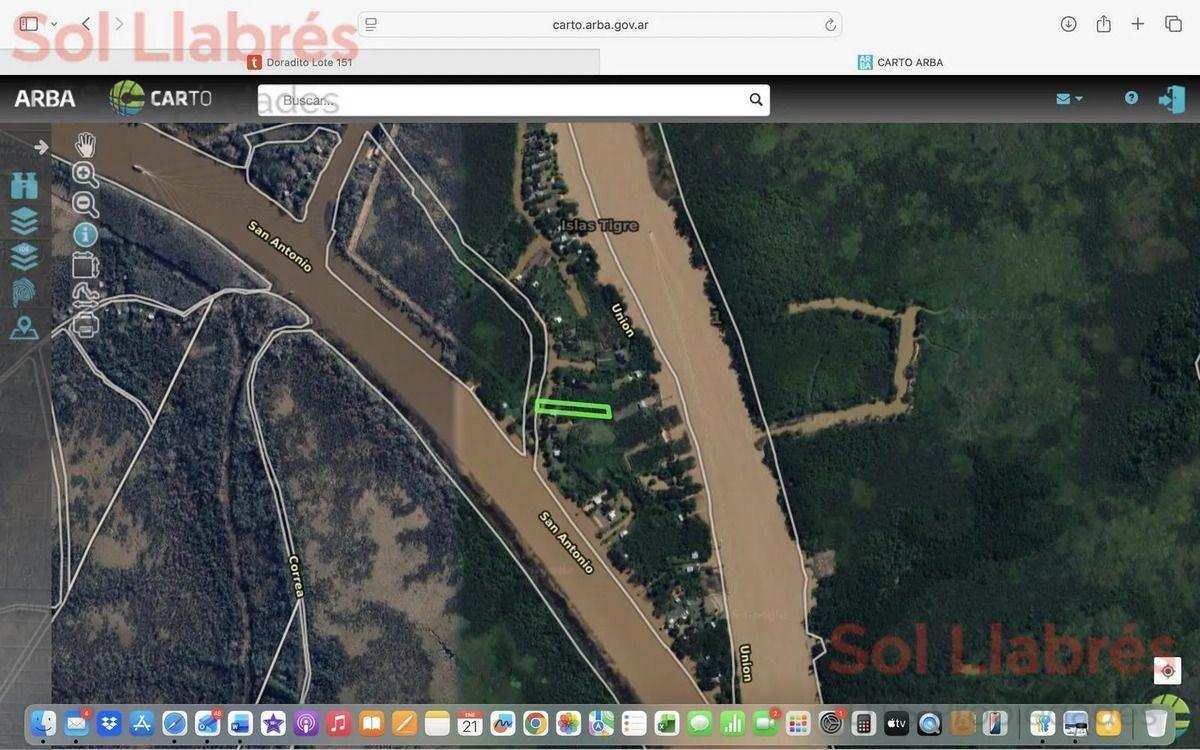Open FaceTime from the Dock
1200x750 pixels.
pos(766,722)
